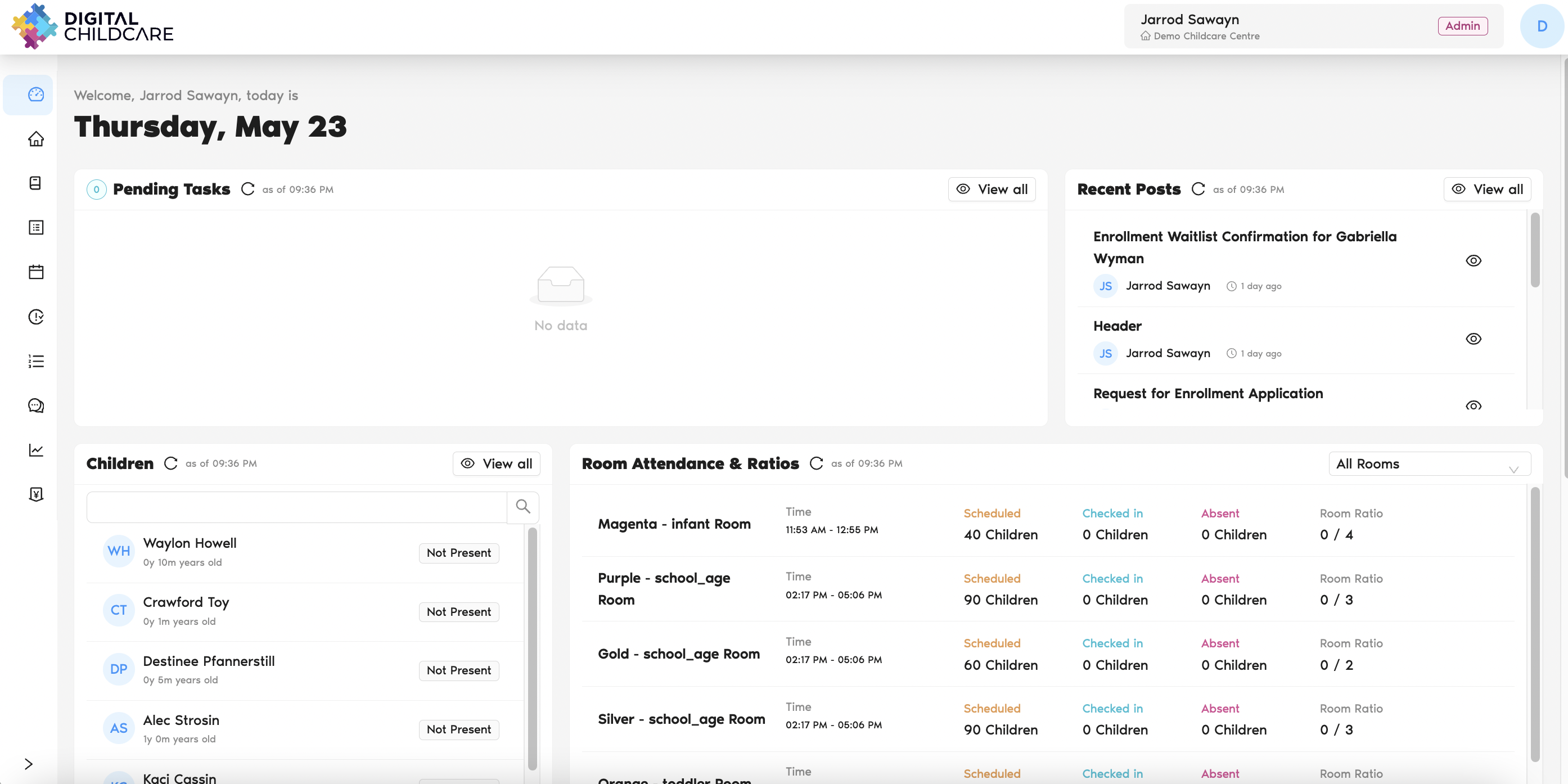
Task: Click eye icon next to Header post
Action: [x=1473, y=339]
